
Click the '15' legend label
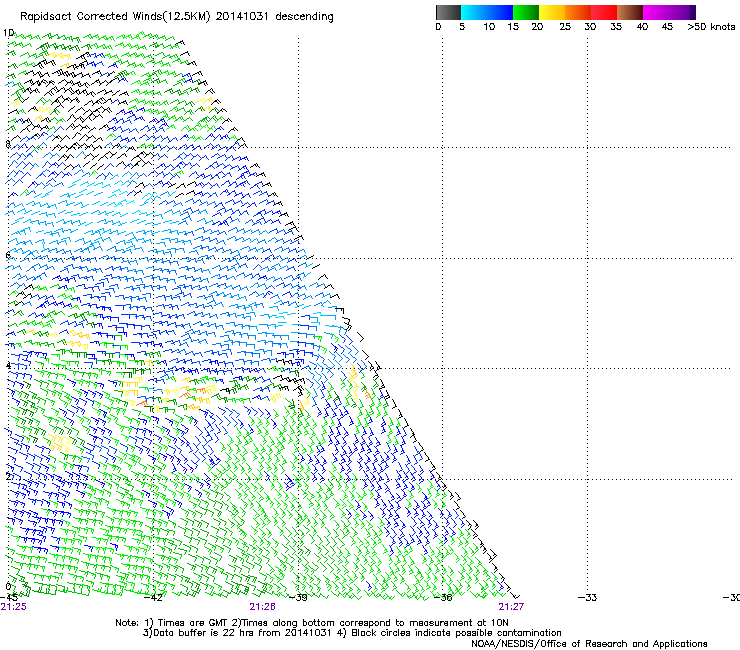pos(513,27)
